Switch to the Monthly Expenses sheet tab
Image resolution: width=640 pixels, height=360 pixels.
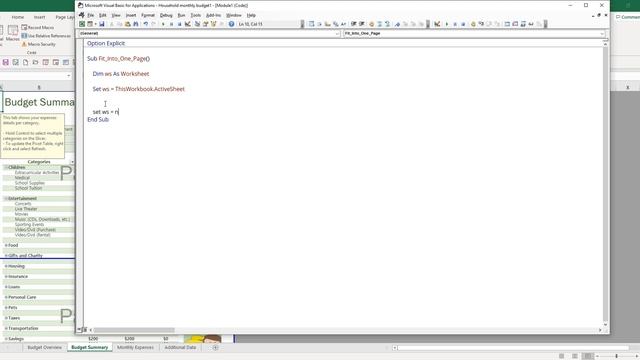pyautogui.click(x=135, y=347)
